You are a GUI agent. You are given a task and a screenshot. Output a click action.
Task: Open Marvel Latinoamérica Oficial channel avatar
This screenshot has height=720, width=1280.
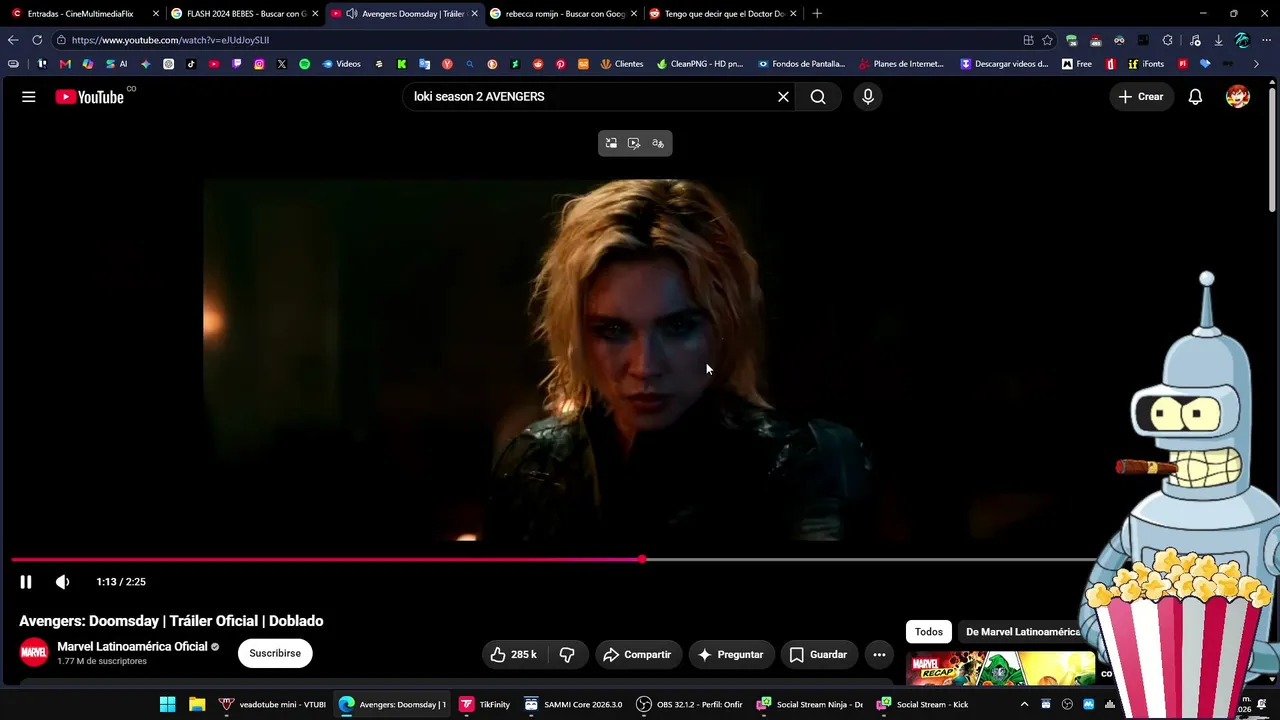[x=34, y=653]
